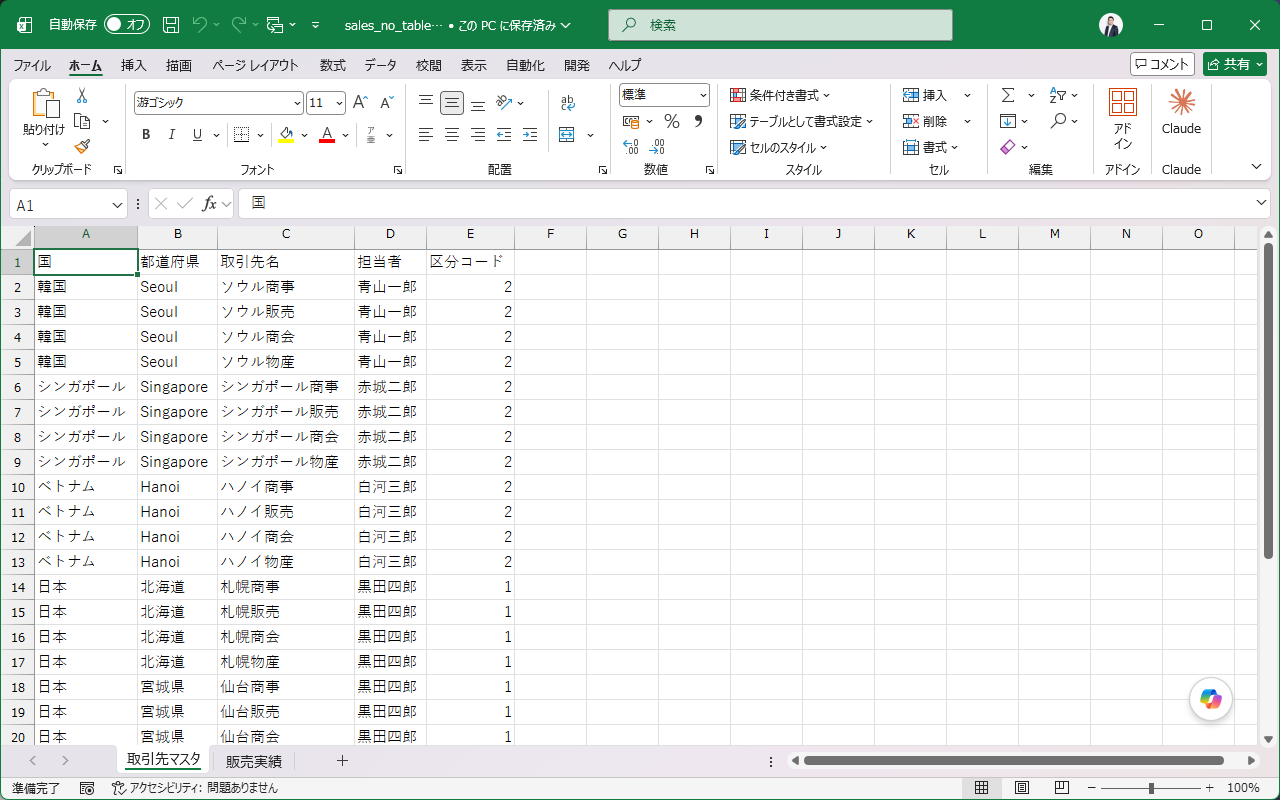Apply italic formatting

172,134
